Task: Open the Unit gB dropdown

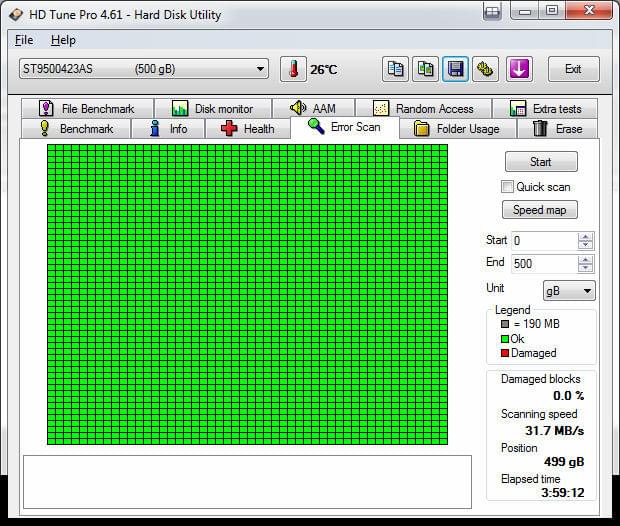Action: tap(569, 291)
